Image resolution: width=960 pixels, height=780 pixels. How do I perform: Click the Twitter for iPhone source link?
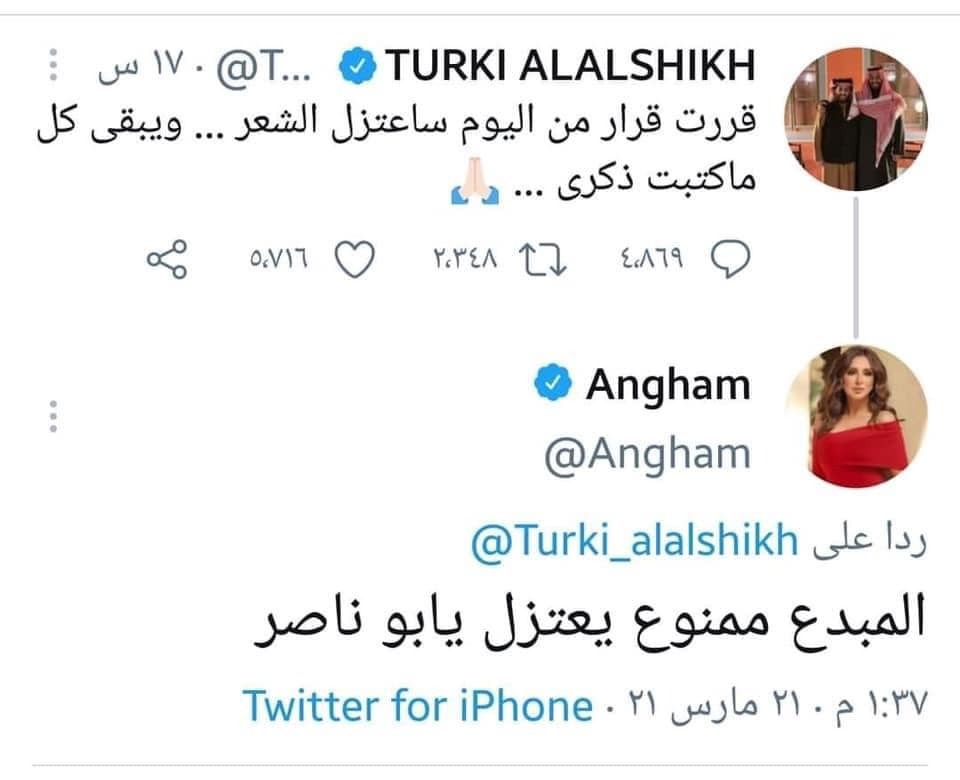coord(417,707)
